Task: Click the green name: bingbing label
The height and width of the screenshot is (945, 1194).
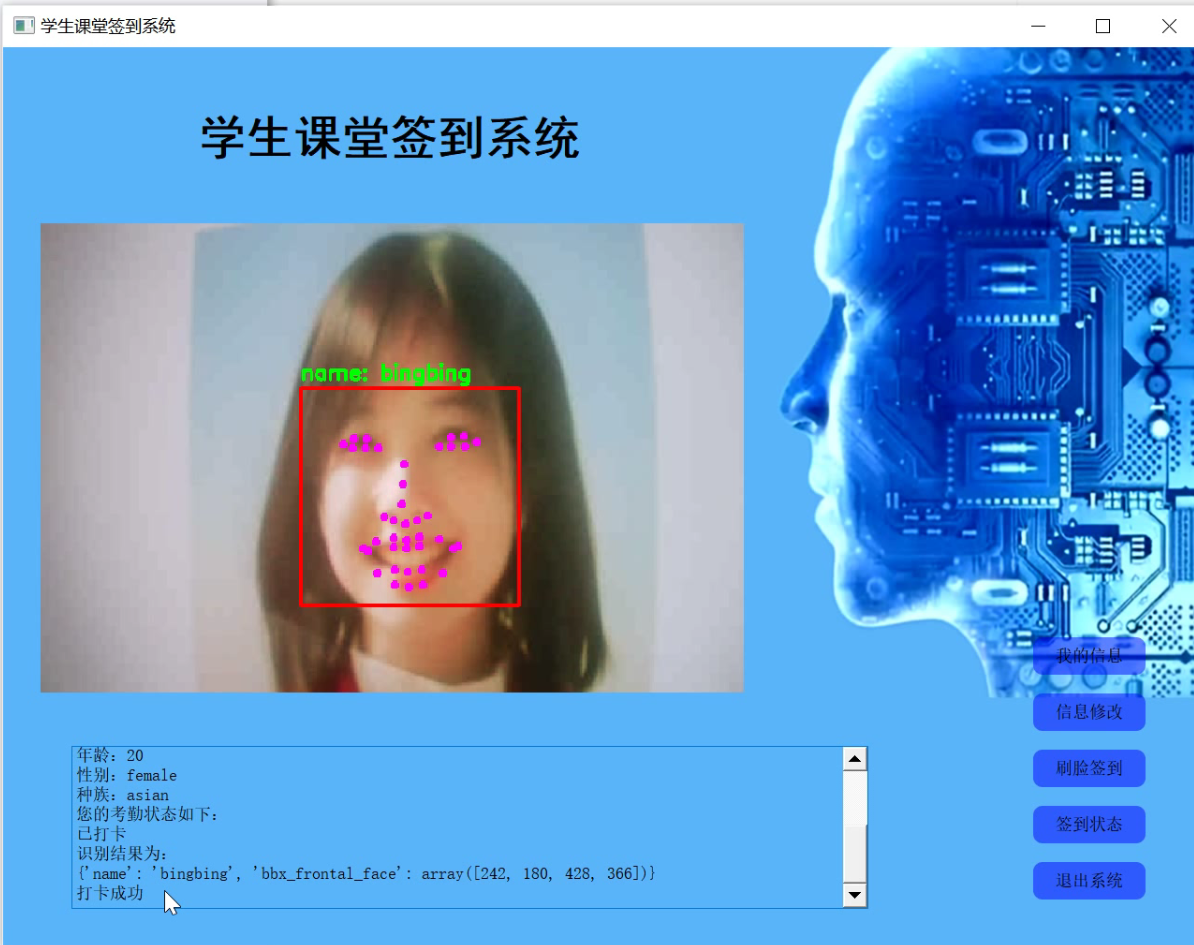Action: 386,374
